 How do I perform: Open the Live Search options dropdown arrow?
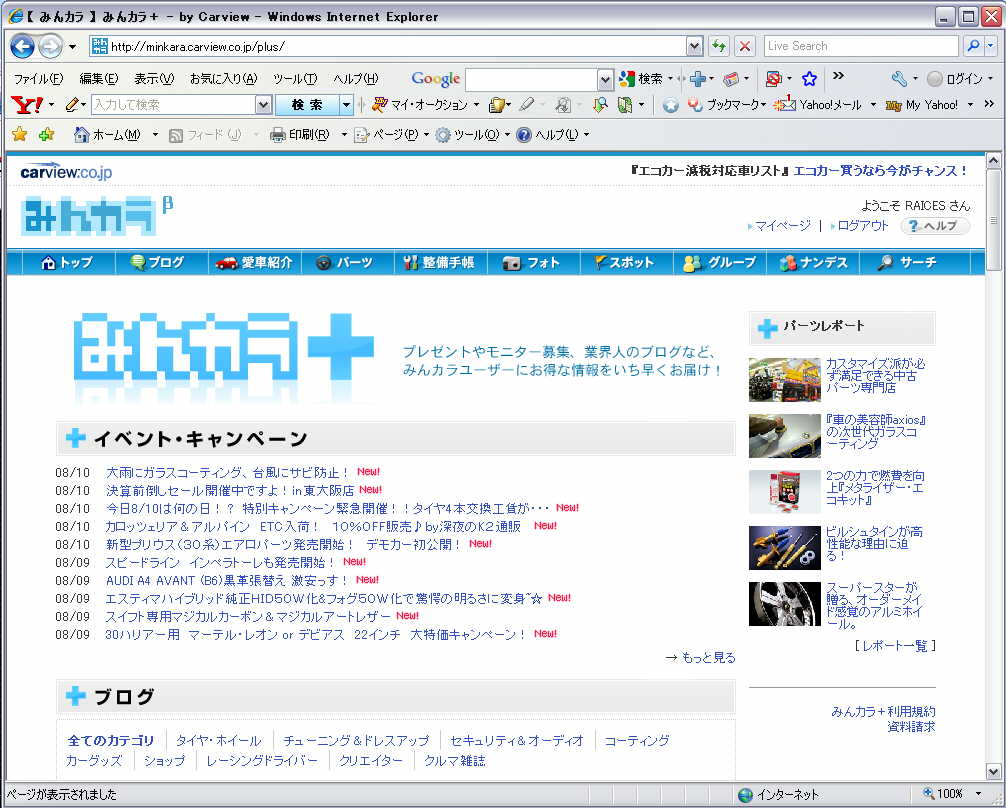point(991,46)
